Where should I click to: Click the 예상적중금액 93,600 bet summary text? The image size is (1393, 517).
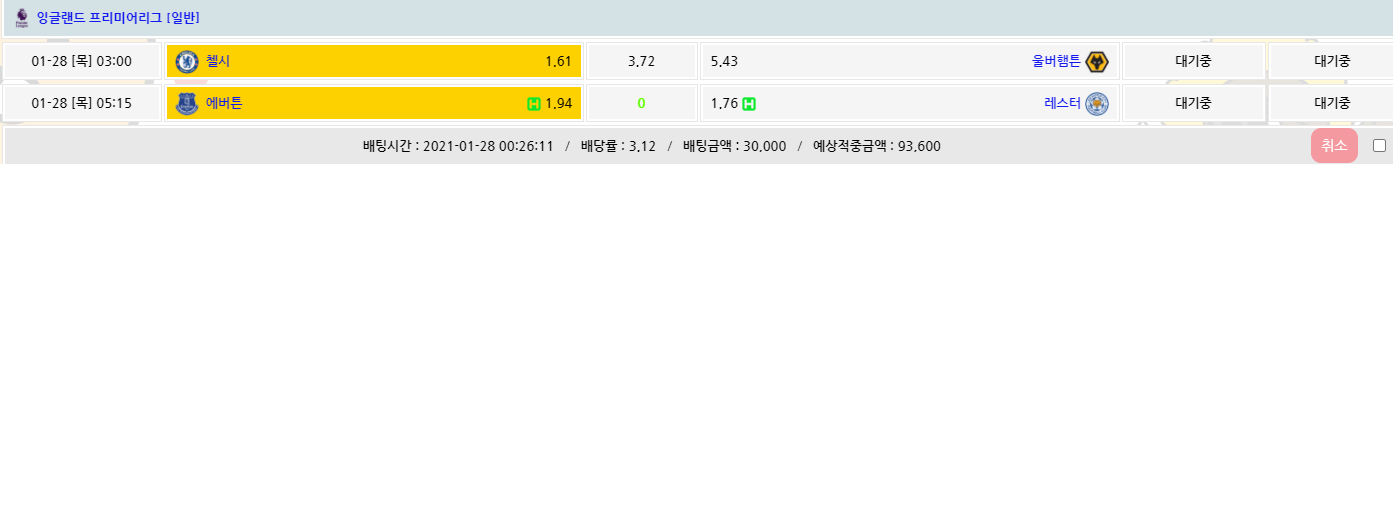(876, 146)
